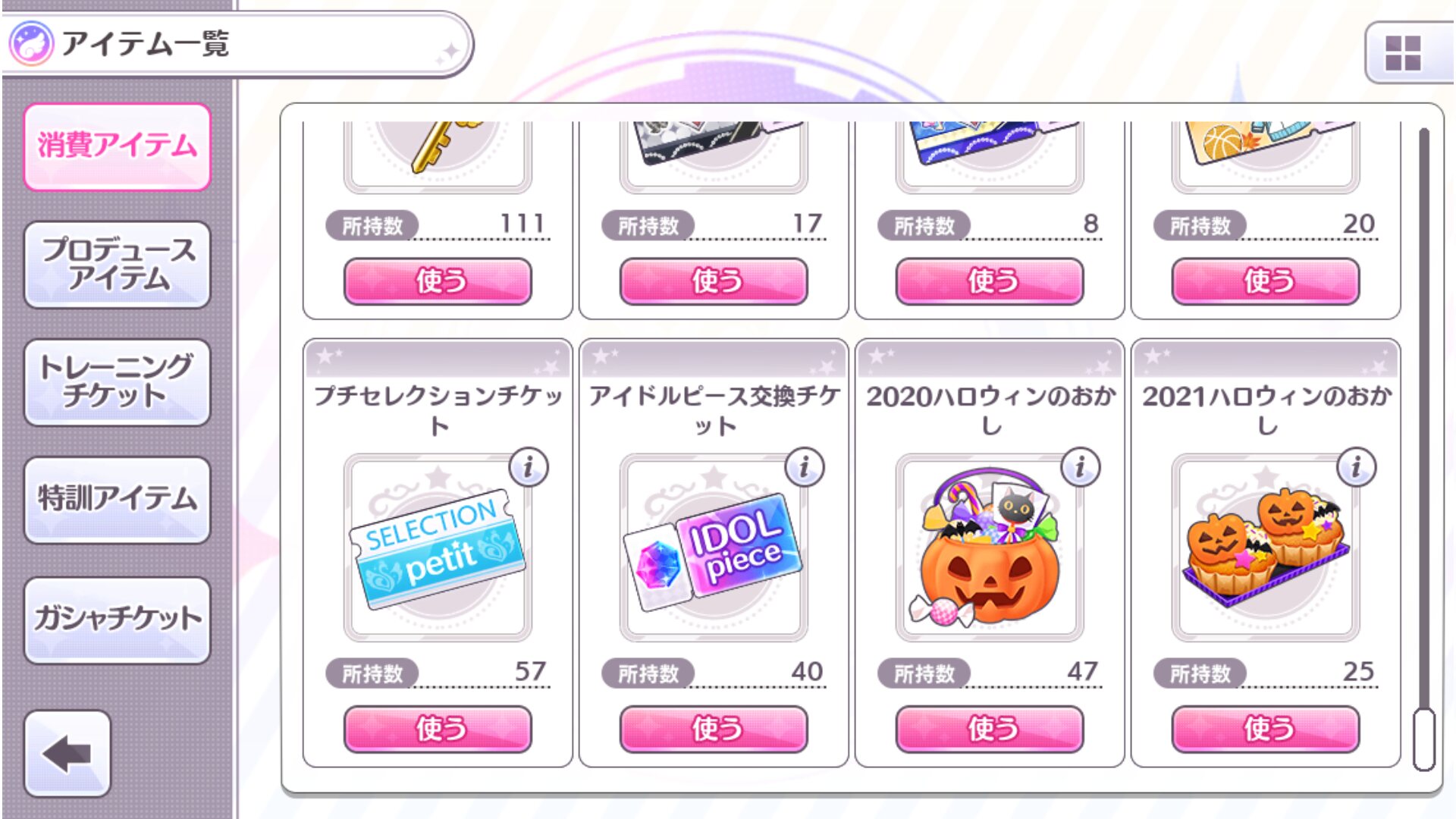Select the Halloween pumpkin basket image
1456x819 pixels.
[x=990, y=548]
